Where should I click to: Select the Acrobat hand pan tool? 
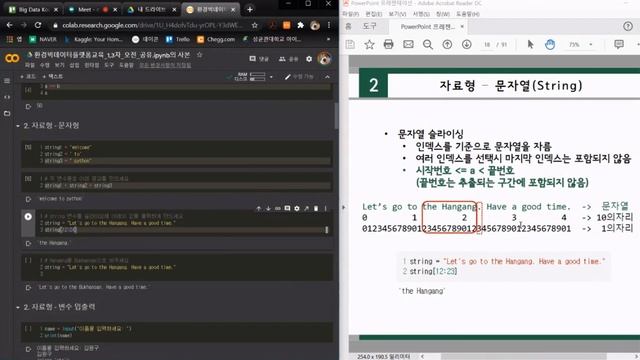pyautogui.click(x=550, y=44)
